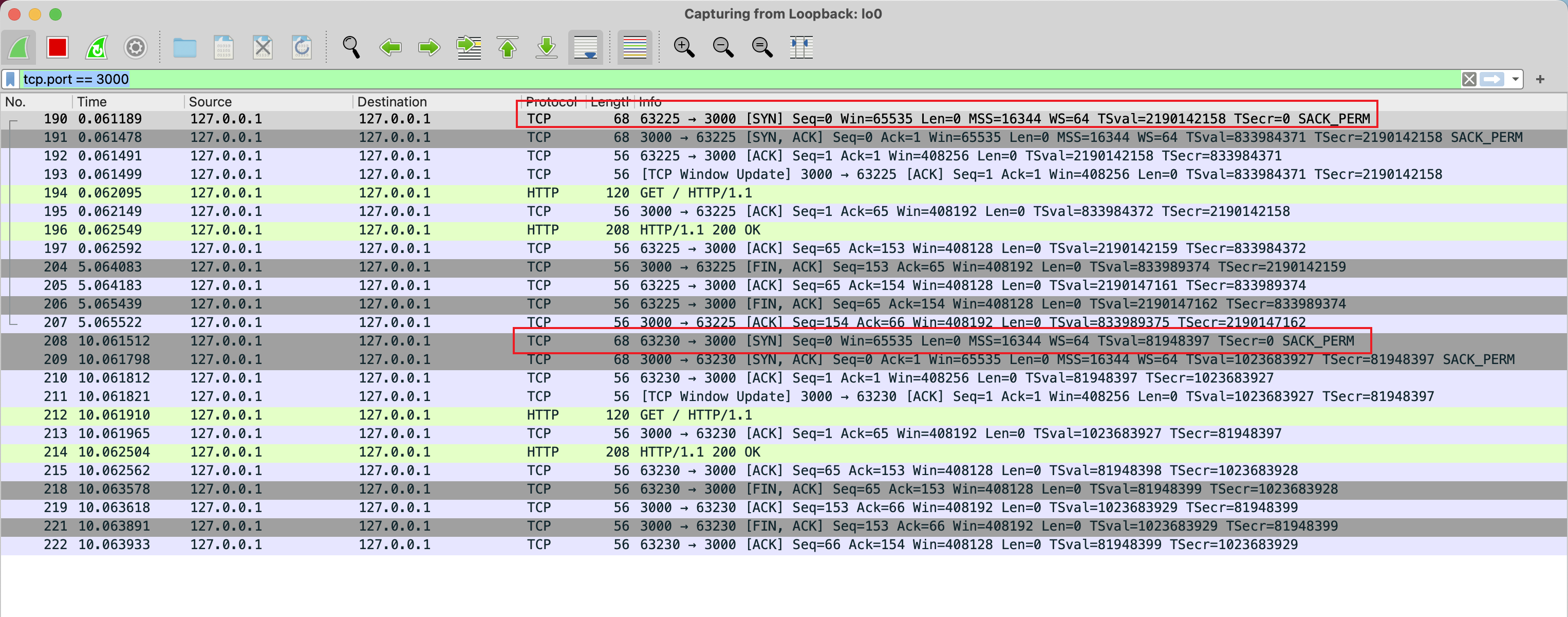Viewport: 1568px width, 617px height.
Task: Toggle auto-scroll during live capture
Action: point(586,47)
